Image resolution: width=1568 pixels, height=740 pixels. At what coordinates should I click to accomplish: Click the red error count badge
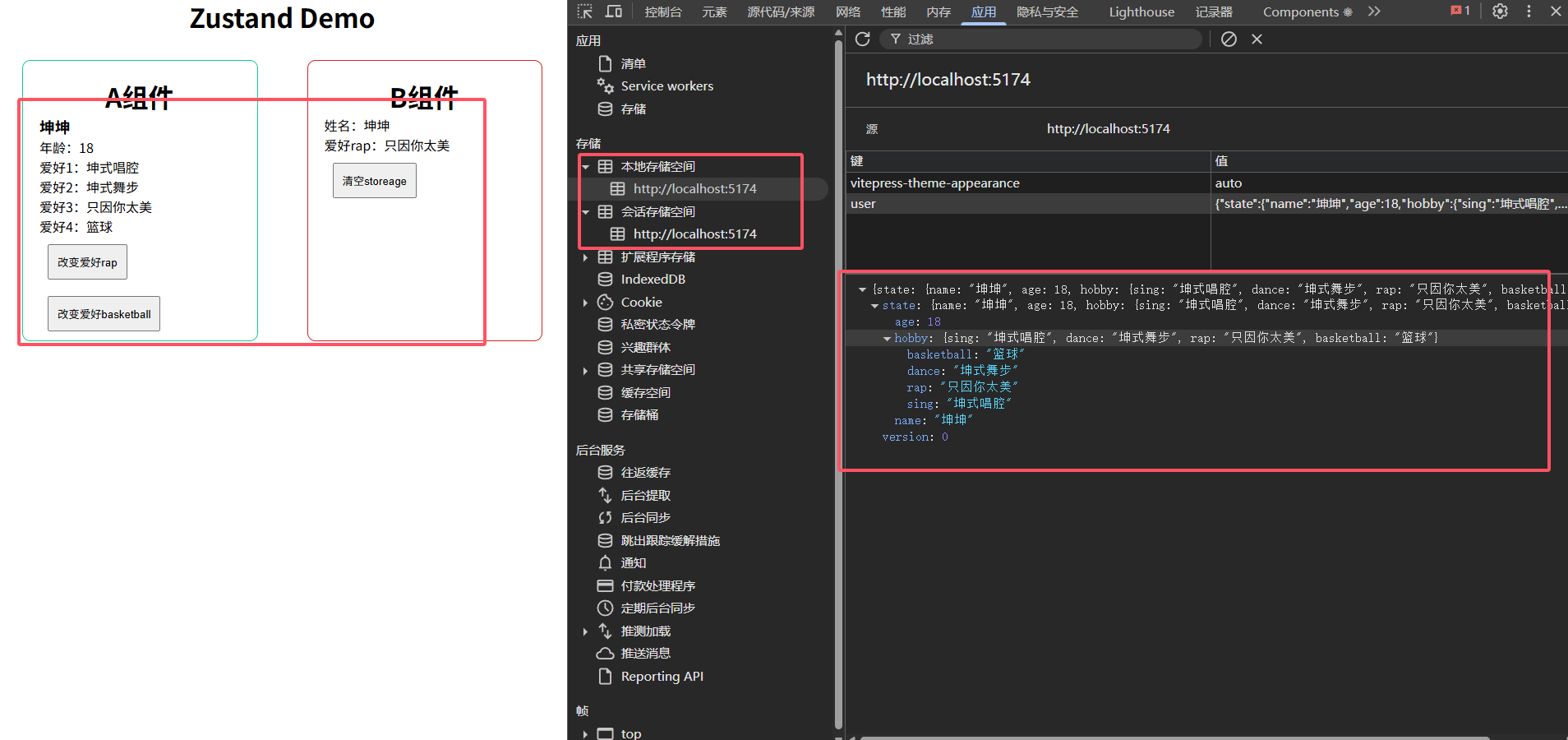(1460, 11)
